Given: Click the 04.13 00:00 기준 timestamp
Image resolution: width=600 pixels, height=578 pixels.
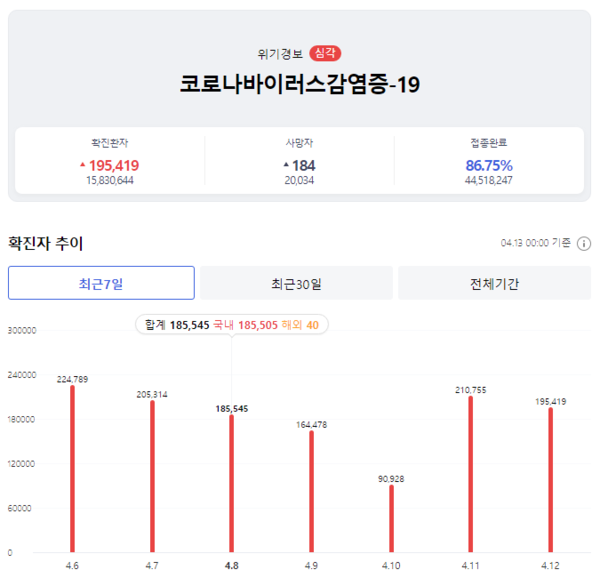Looking at the screenshot, I should click(536, 243).
